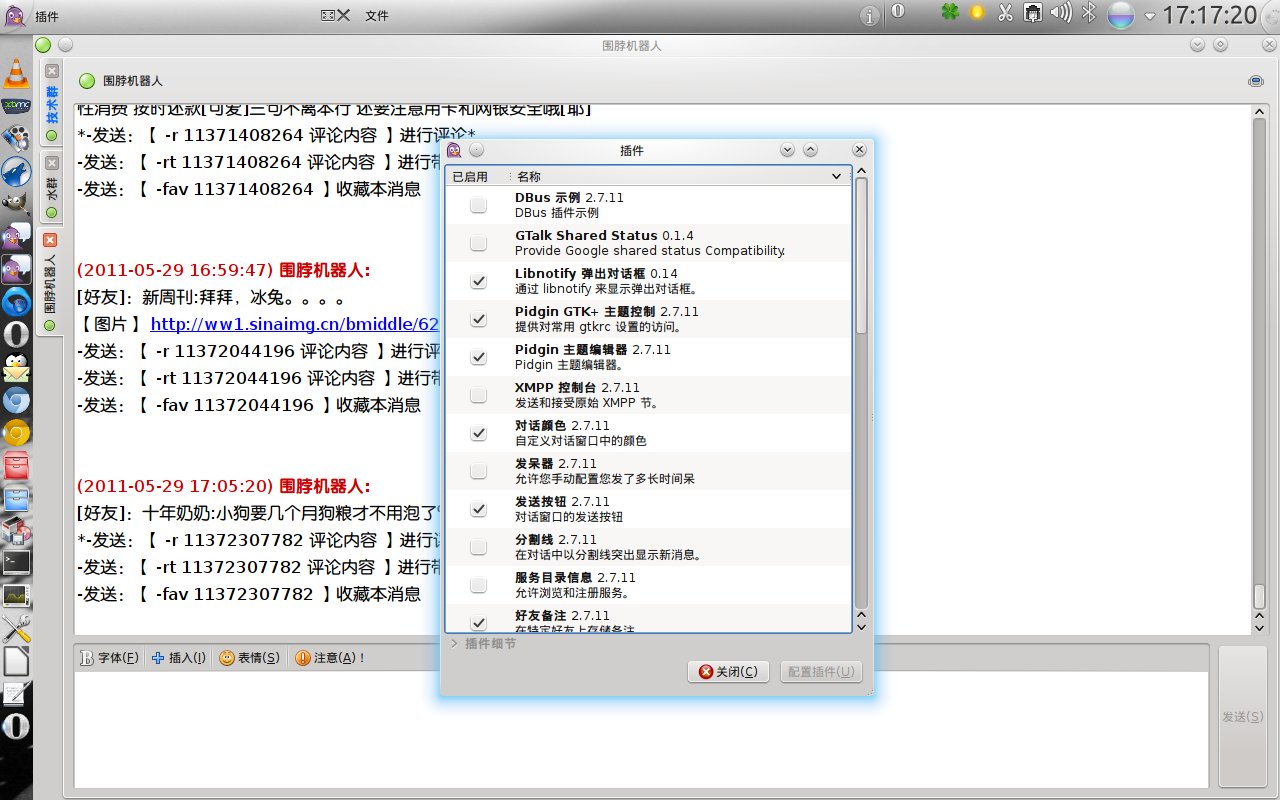Click the 表情 smiley icon
1280x800 pixels.
click(x=227, y=658)
